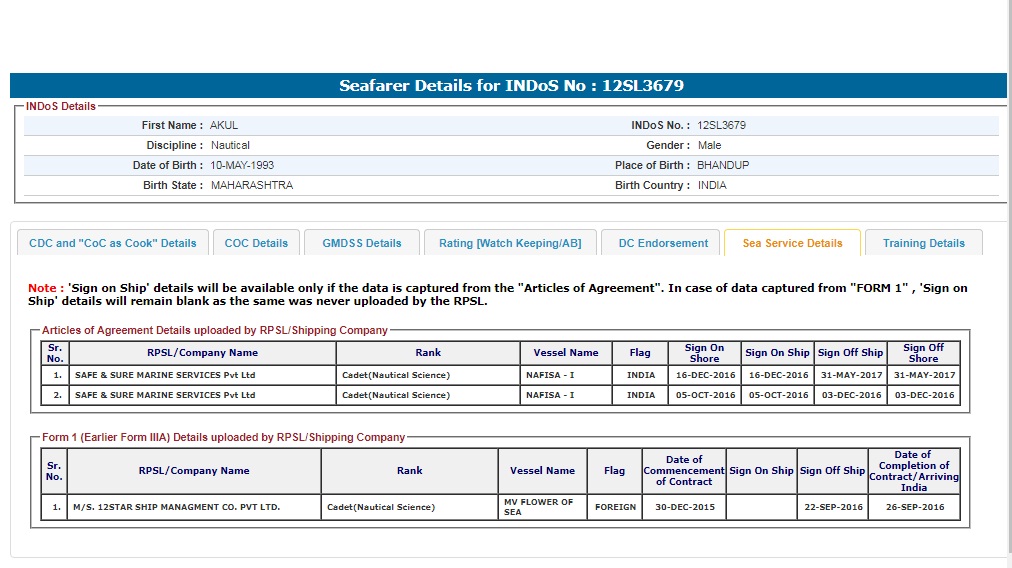This screenshot has width=1012, height=568.
Task: Click the Sea Service Details tab
Action: (x=792, y=243)
